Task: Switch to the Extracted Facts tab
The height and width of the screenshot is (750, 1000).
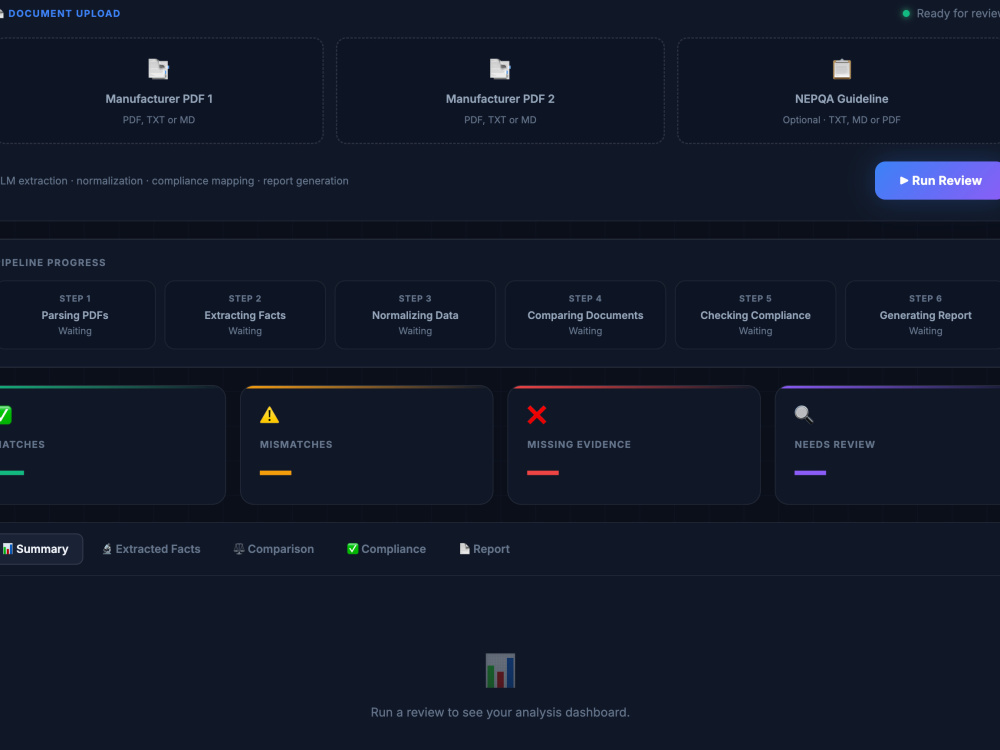Action: pyautogui.click(x=152, y=549)
